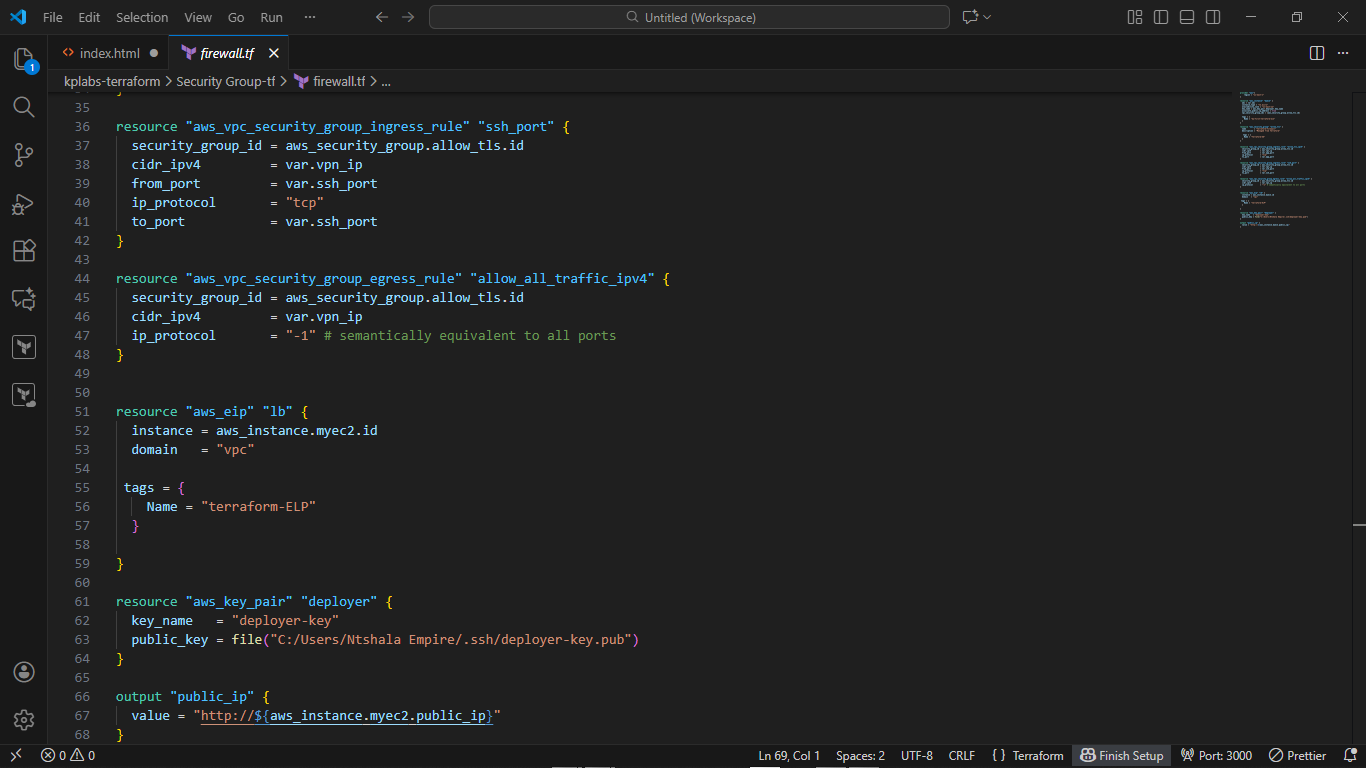Image resolution: width=1366 pixels, height=768 pixels.
Task: Click the Untitled Workspace search bar
Action: pyautogui.click(x=688, y=17)
